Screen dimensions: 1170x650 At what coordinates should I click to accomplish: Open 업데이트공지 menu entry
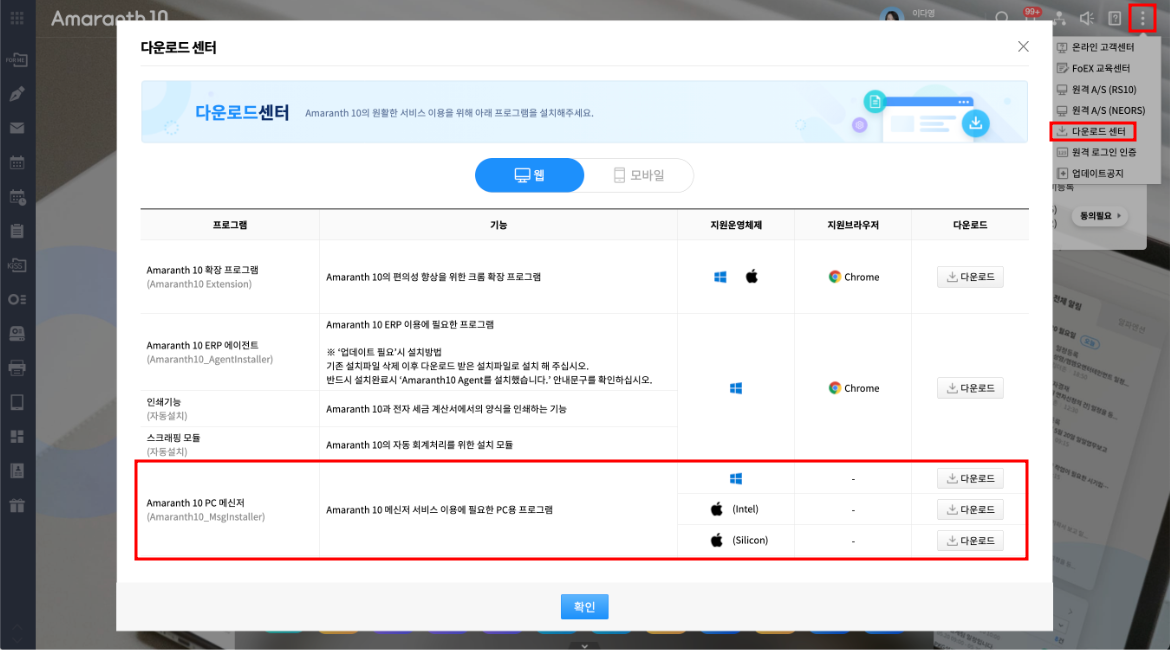[1097, 173]
